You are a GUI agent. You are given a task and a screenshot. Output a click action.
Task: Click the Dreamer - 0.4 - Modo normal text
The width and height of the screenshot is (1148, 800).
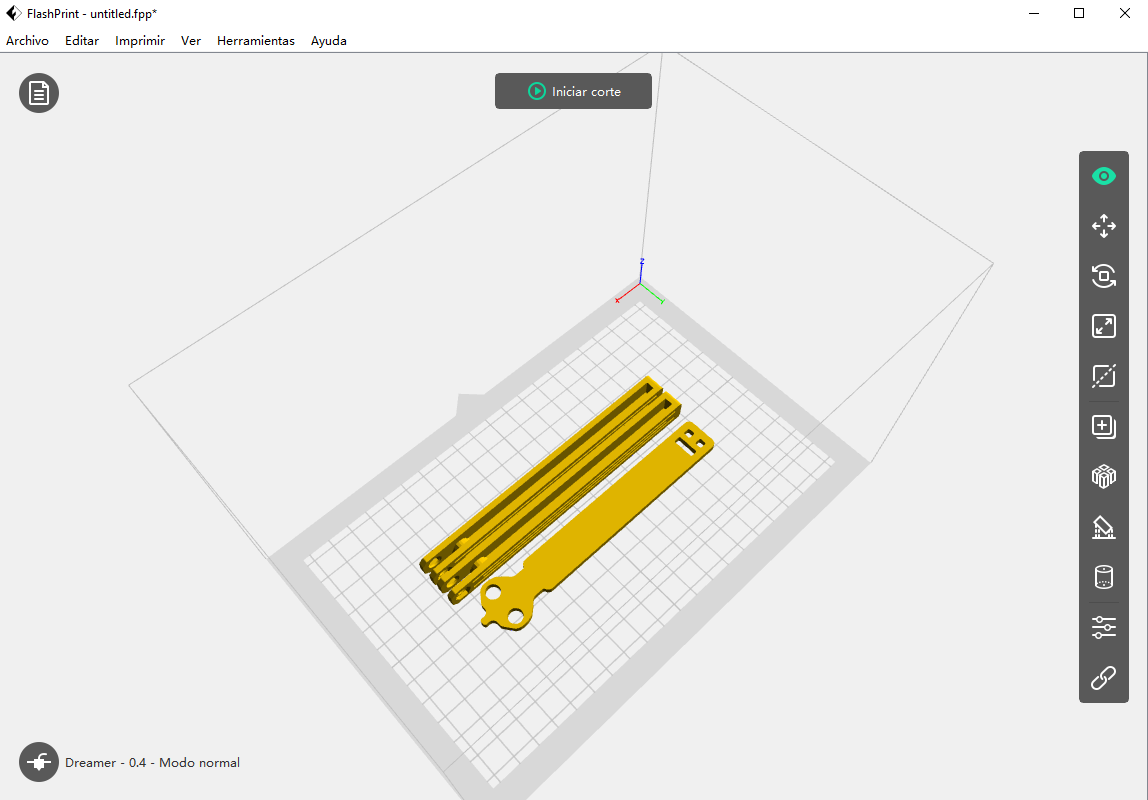[x=152, y=763]
